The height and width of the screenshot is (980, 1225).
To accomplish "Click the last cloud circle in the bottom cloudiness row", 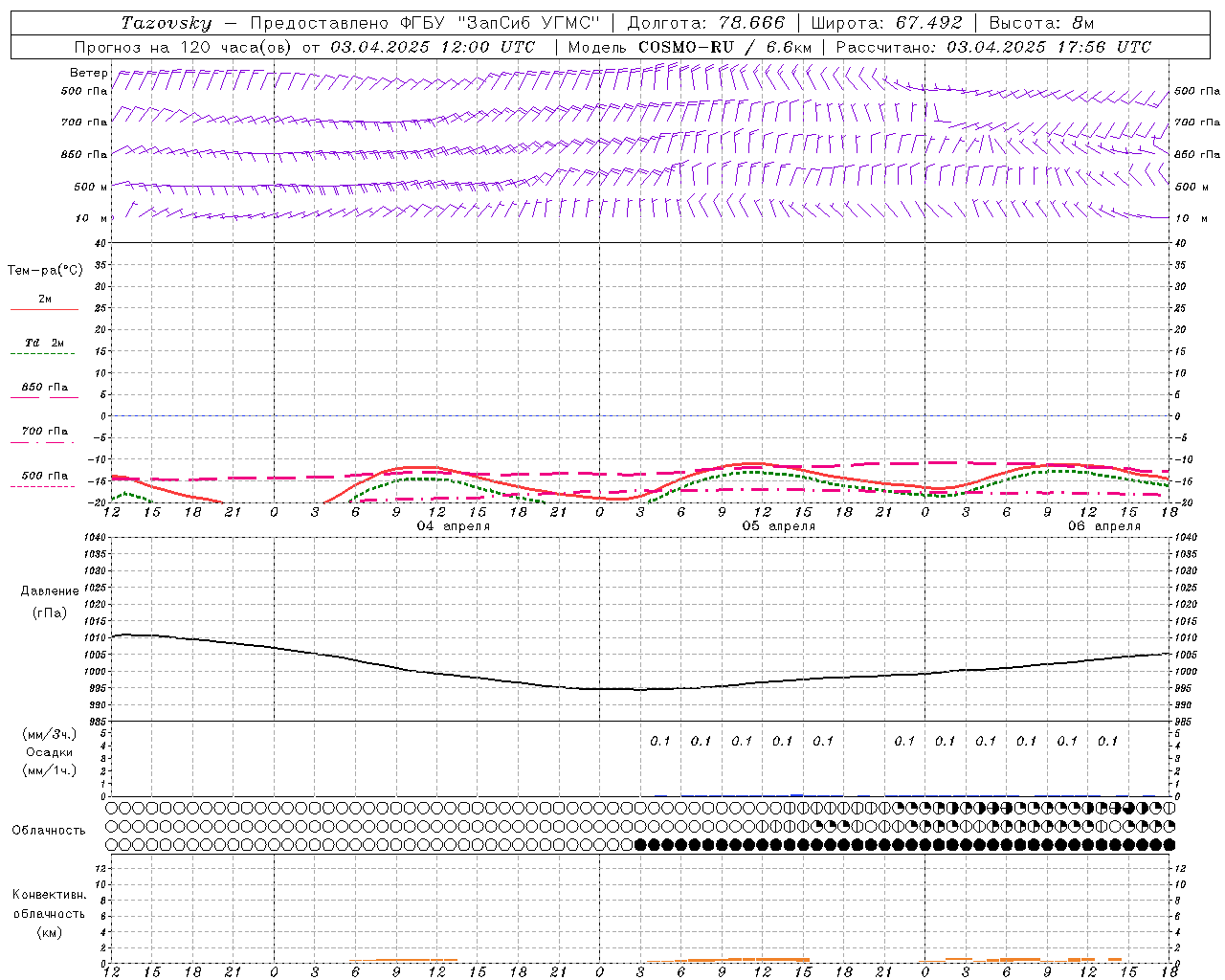I will tap(1169, 844).
